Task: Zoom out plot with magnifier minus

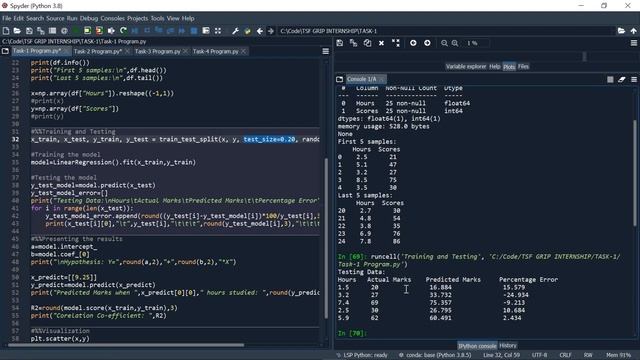Action: pyautogui.click(x=444, y=43)
